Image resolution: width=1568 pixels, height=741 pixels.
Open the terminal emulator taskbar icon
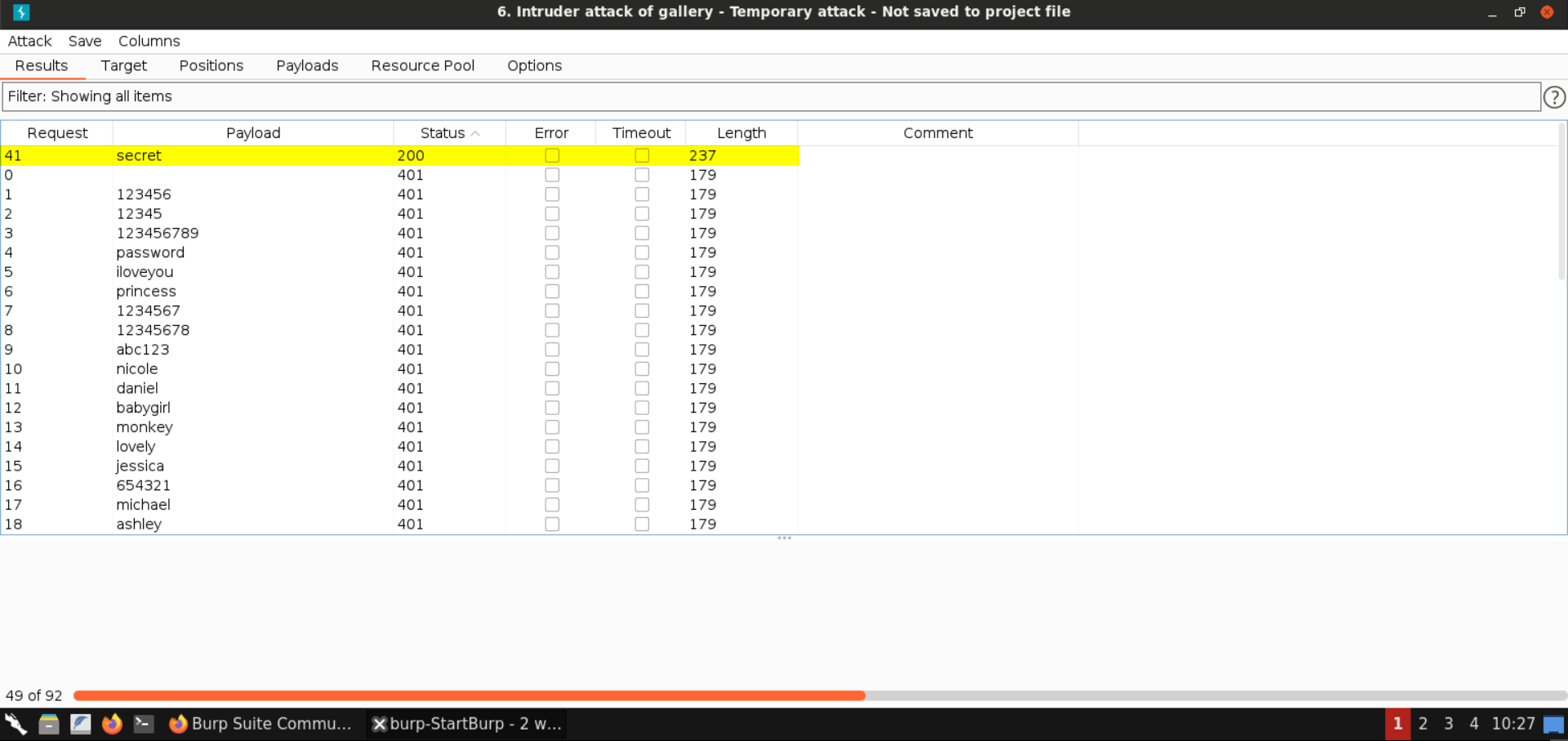[x=144, y=724]
